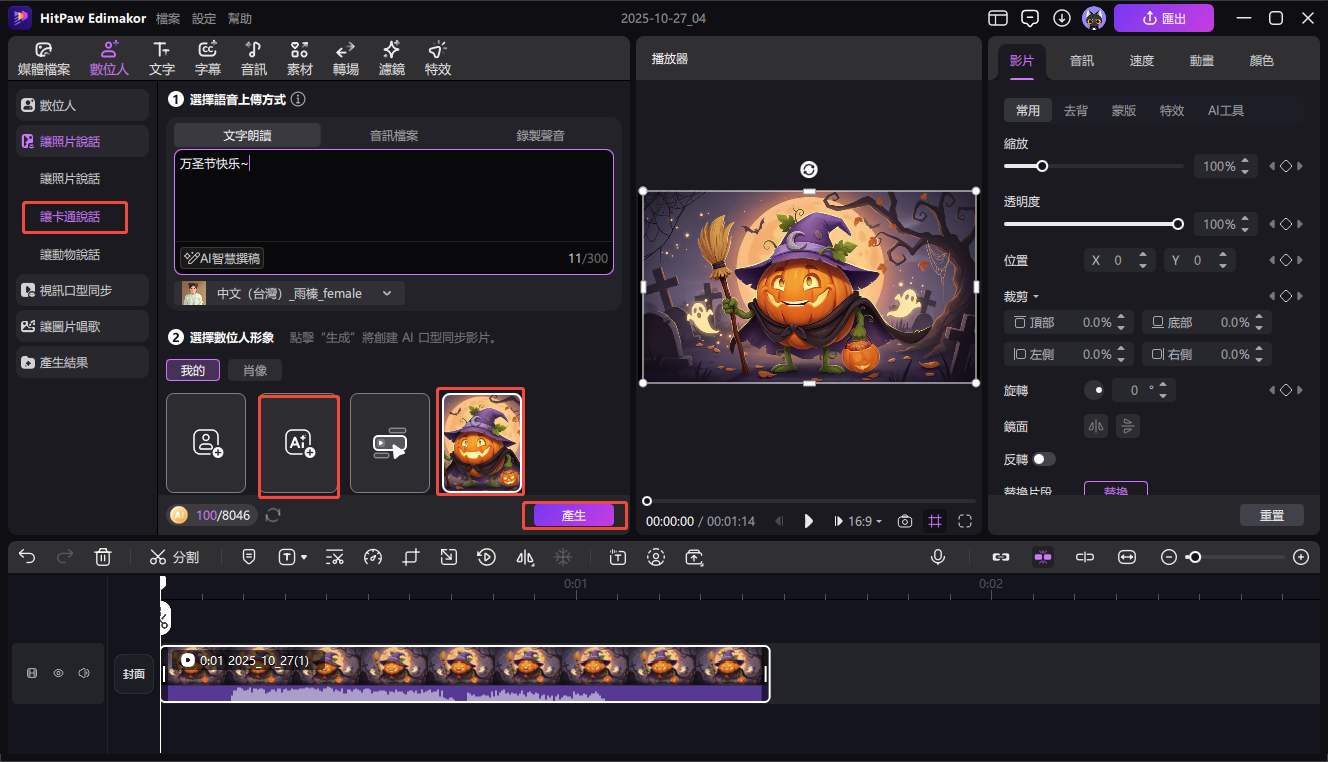
Task: Toggle track visibility eye icon
Action: [58, 674]
